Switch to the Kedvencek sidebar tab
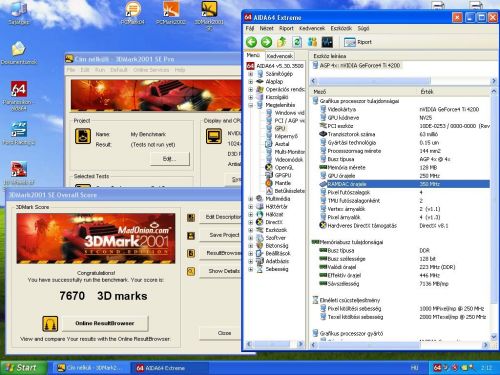The height and width of the screenshot is (375, 500). pyautogui.click(x=280, y=56)
